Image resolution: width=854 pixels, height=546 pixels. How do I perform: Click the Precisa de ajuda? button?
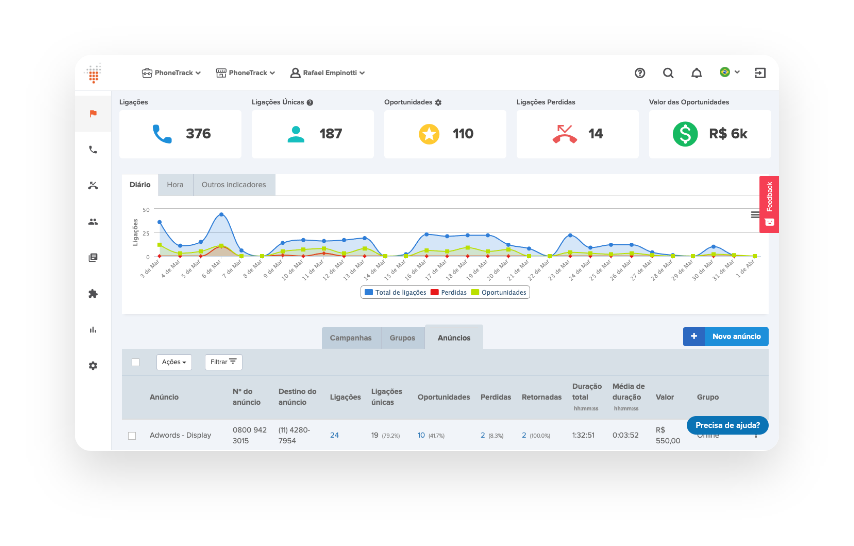click(x=727, y=426)
